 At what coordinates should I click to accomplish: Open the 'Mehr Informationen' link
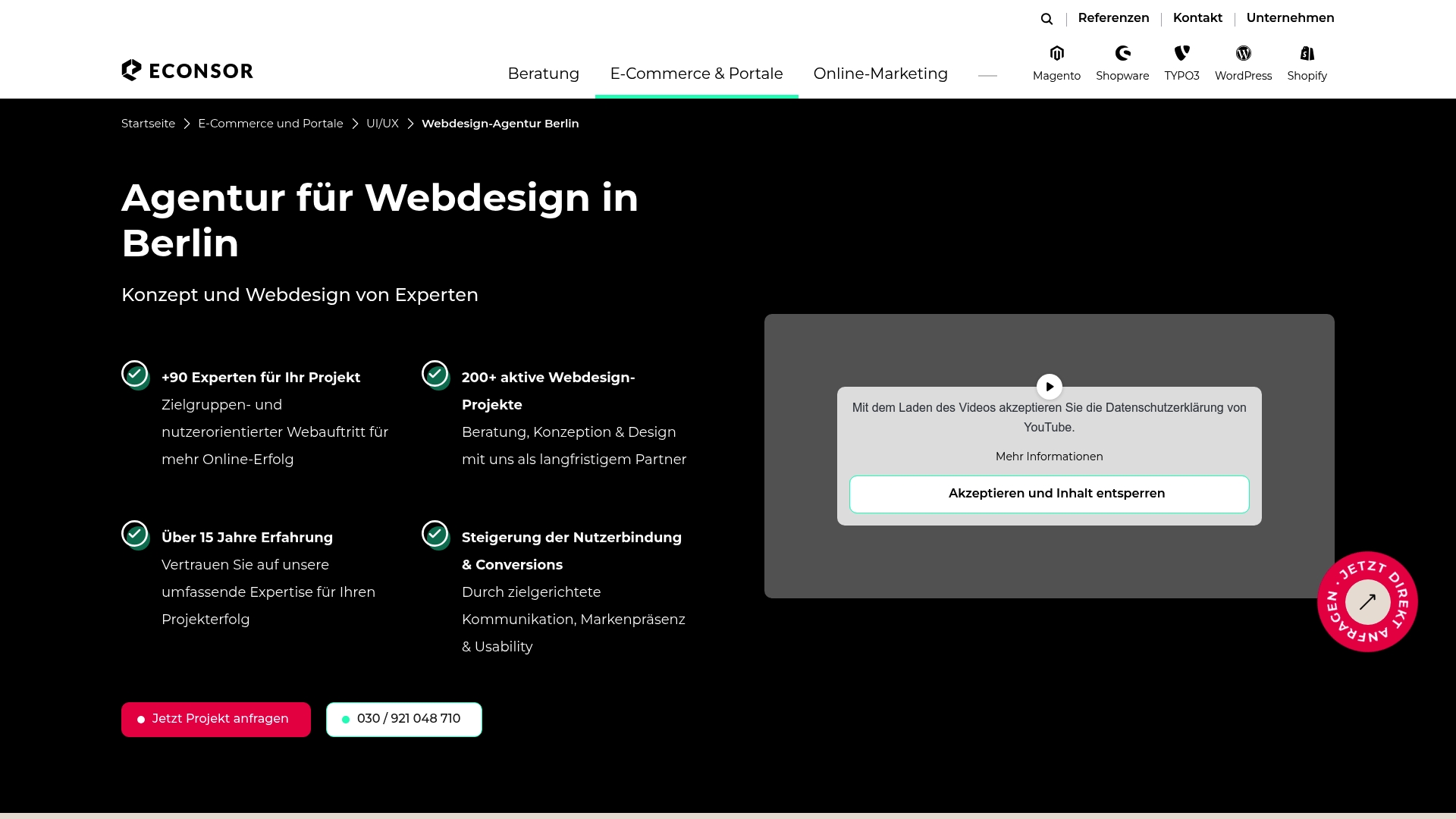[x=1049, y=456]
